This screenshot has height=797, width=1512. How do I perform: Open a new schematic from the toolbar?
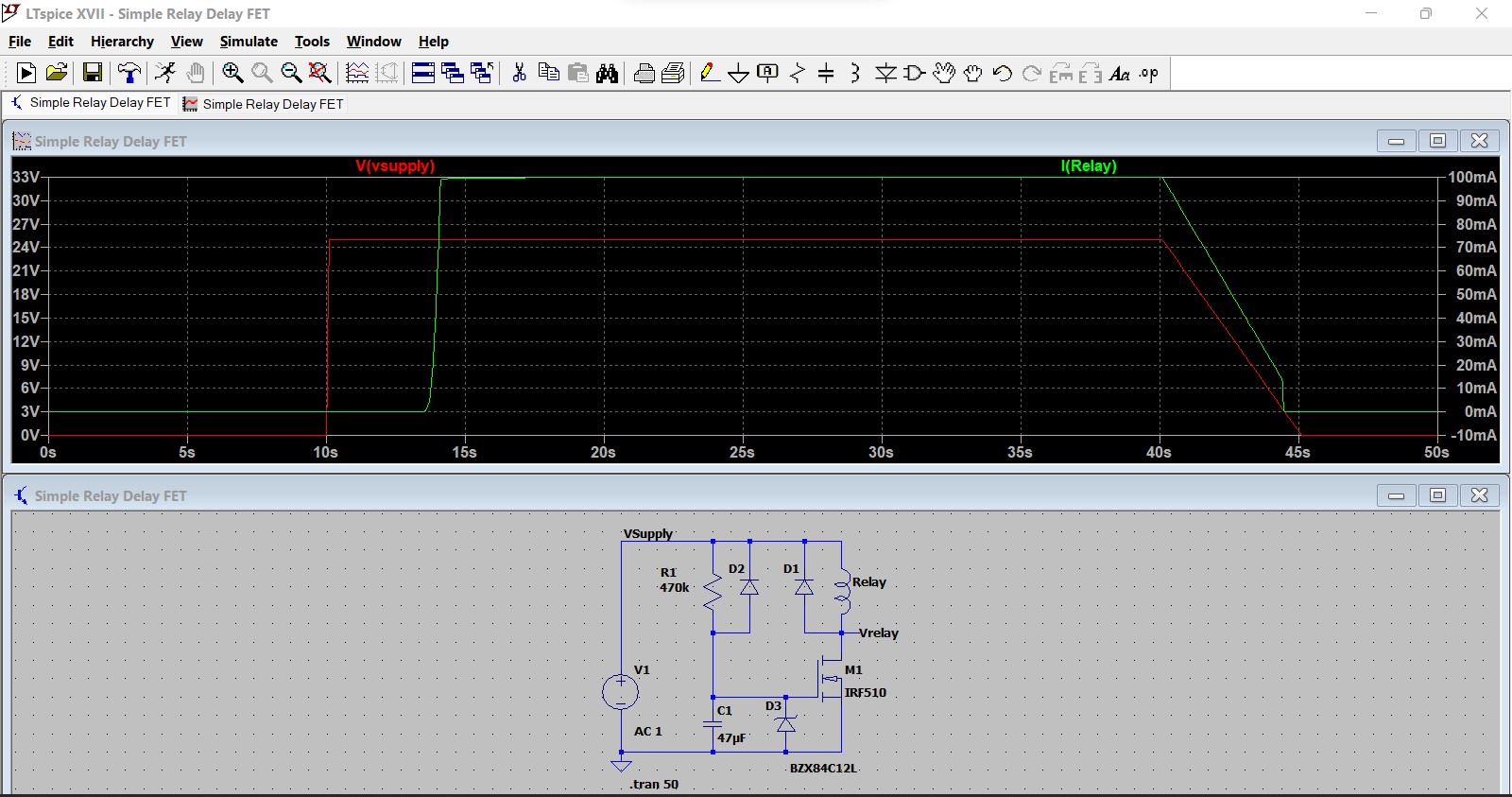[26, 73]
